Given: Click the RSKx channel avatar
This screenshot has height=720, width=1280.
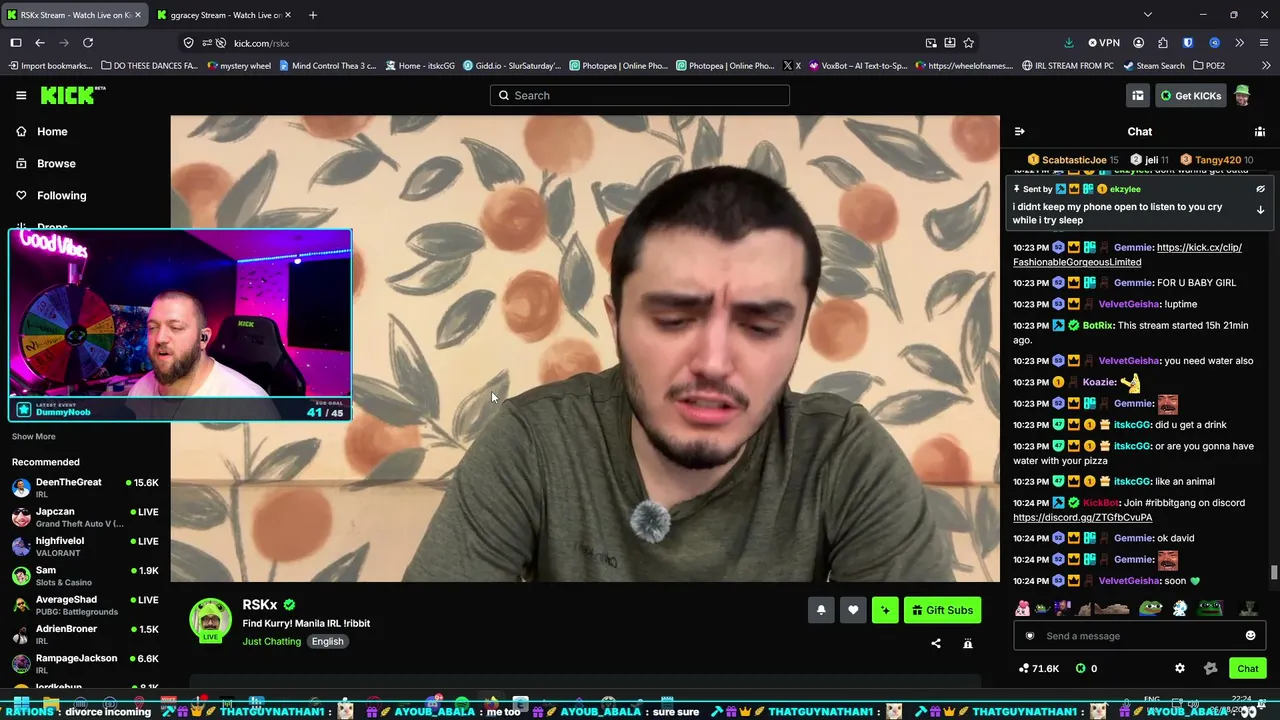Looking at the screenshot, I should tap(211, 620).
